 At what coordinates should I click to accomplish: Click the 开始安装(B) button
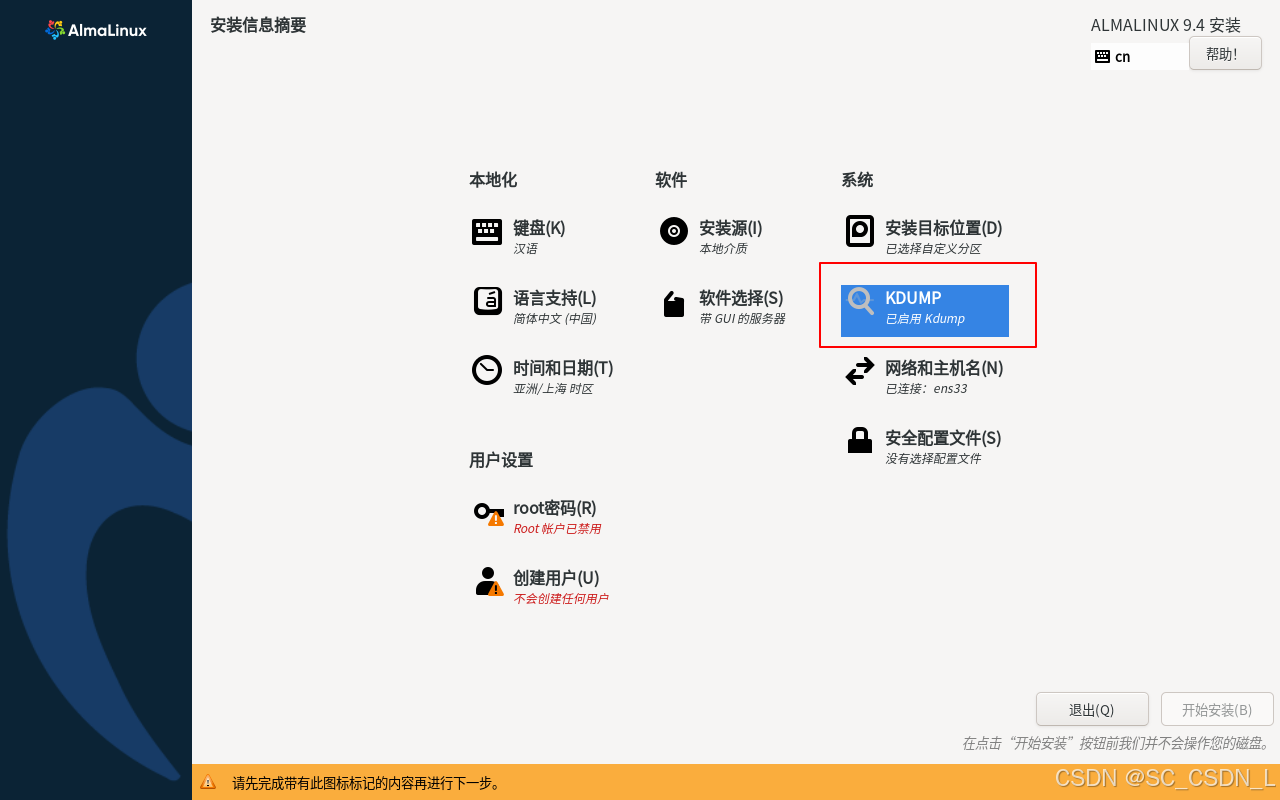click(1217, 709)
